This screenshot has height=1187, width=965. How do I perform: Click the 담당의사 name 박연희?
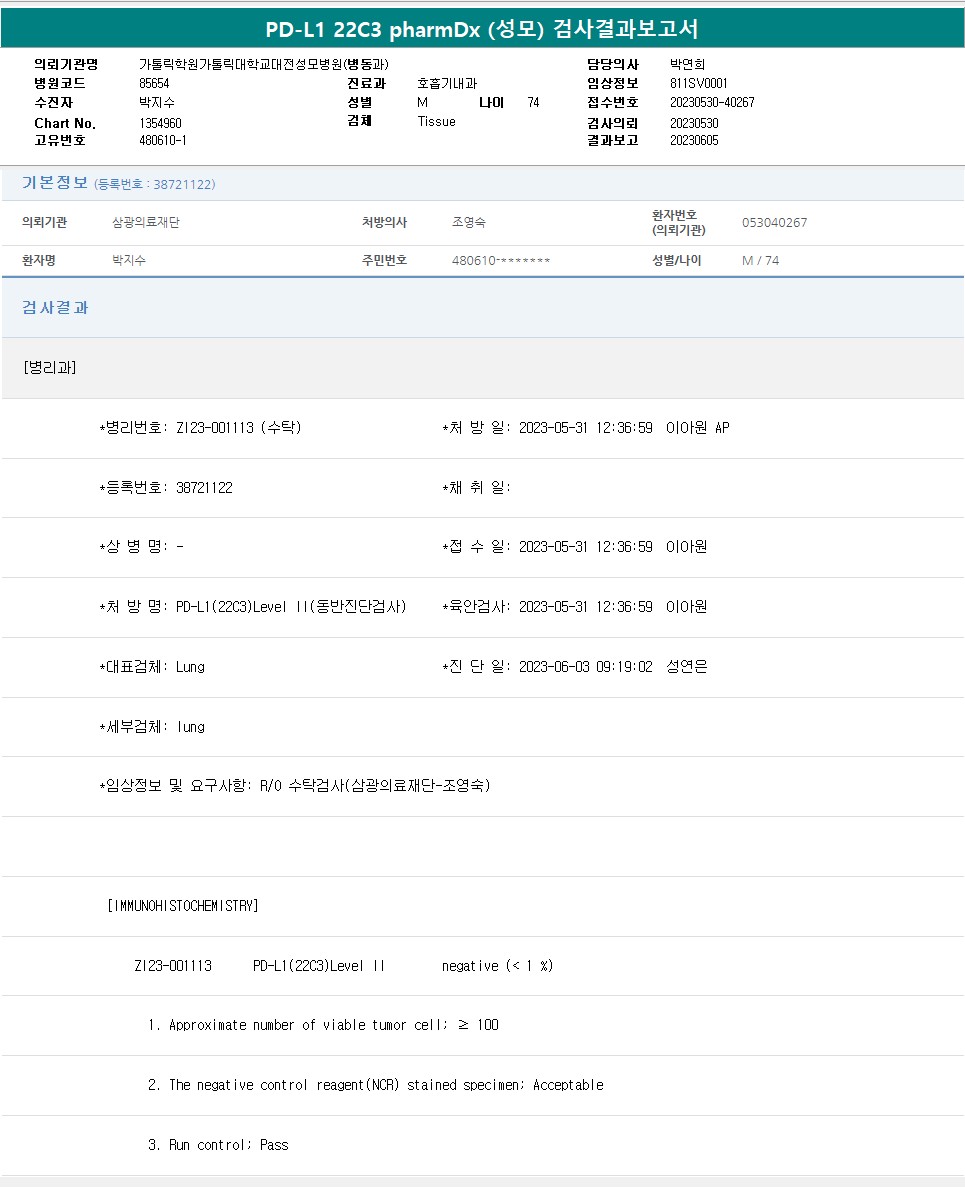pos(687,64)
